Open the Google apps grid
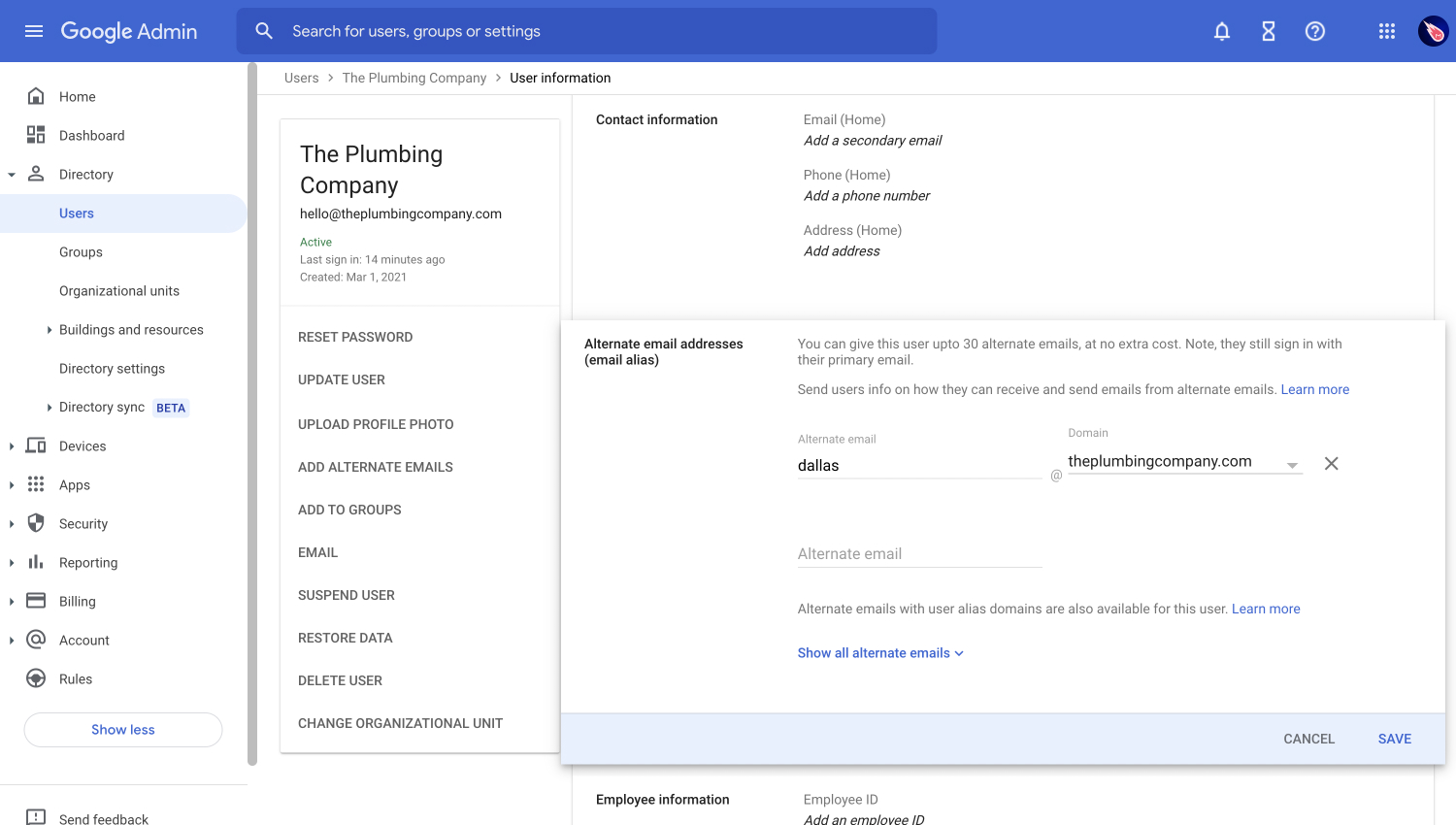Image resolution: width=1456 pixels, height=825 pixels. pos(1387,31)
